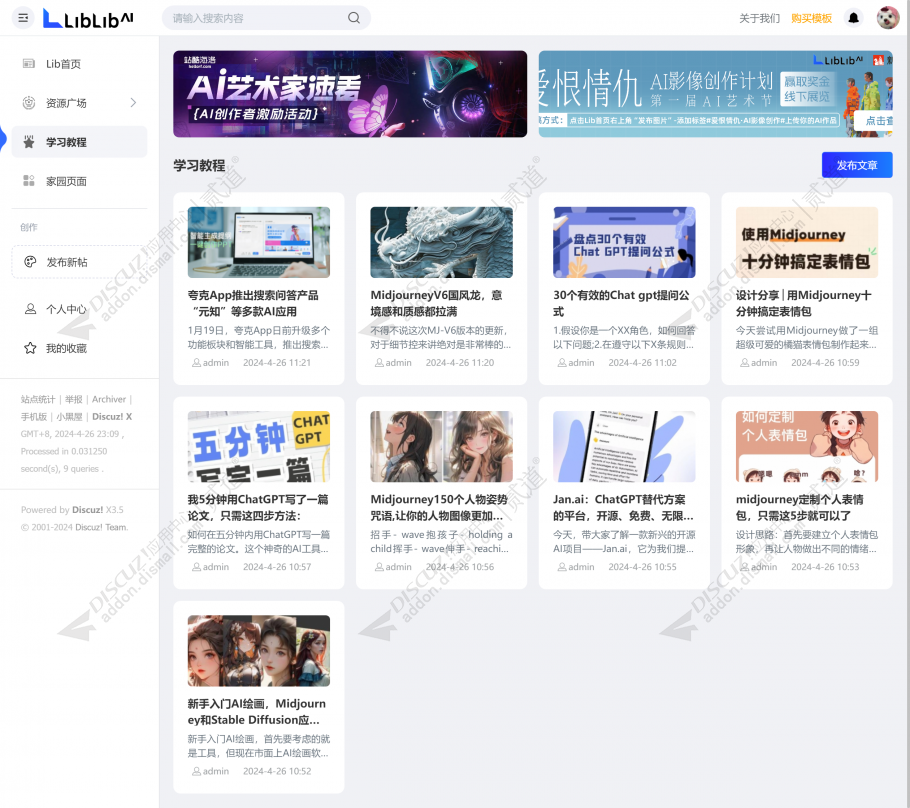Click the search magnifier icon
The width and height of the screenshot is (910, 808).
(353, 18)
